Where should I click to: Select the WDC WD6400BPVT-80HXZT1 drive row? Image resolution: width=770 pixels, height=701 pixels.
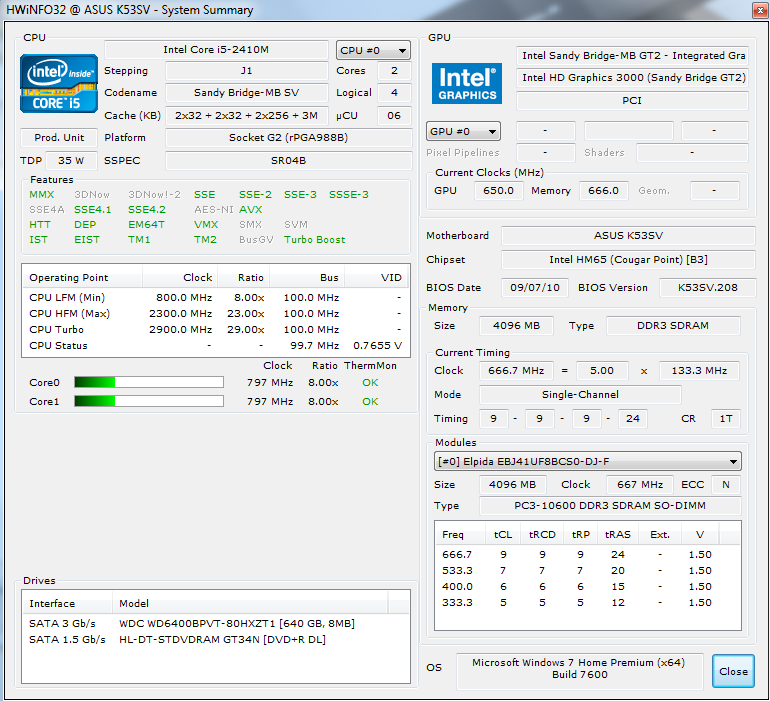point(215,623)
